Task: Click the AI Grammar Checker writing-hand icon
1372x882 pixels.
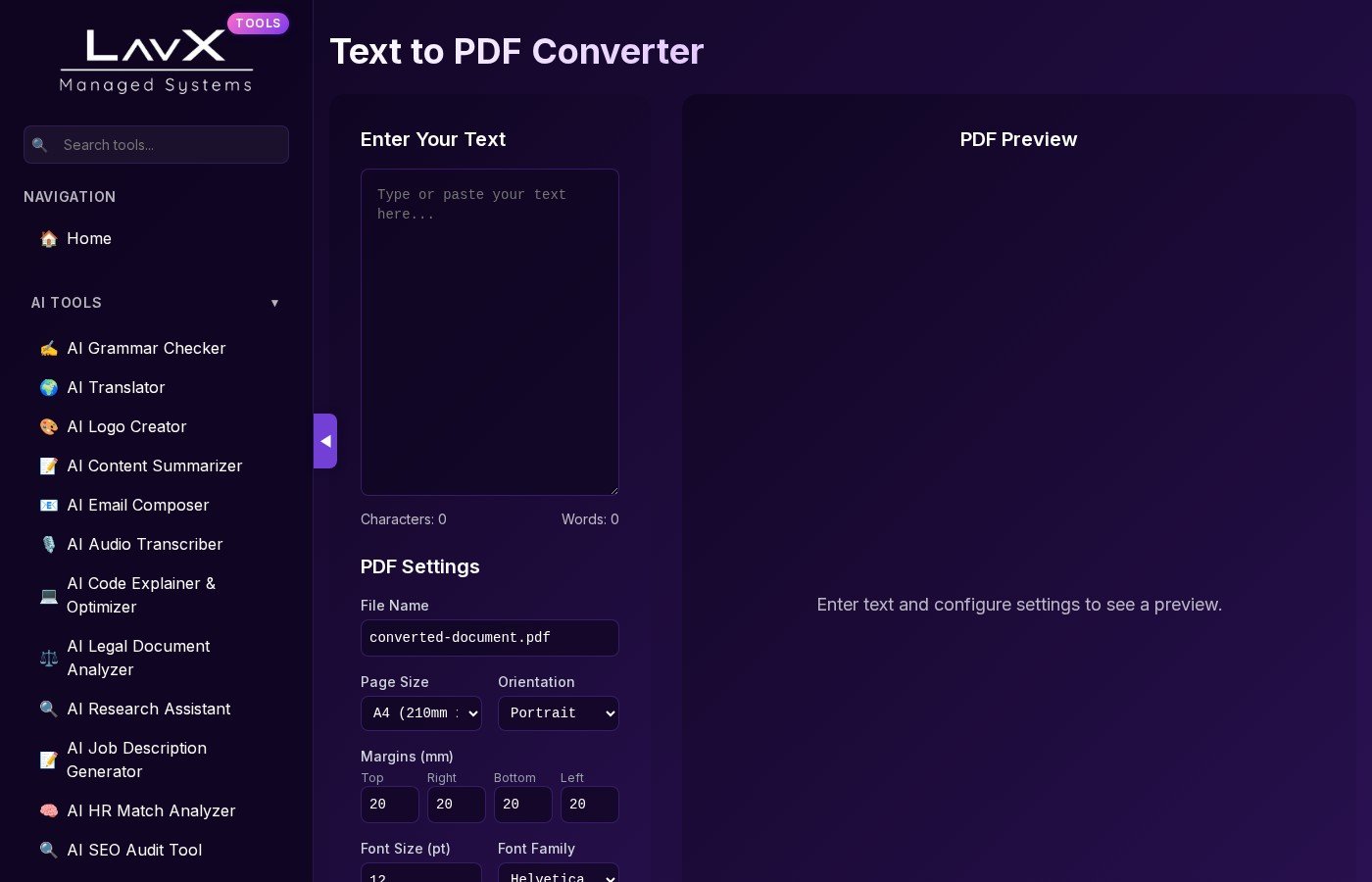Action: pos(48,349)
